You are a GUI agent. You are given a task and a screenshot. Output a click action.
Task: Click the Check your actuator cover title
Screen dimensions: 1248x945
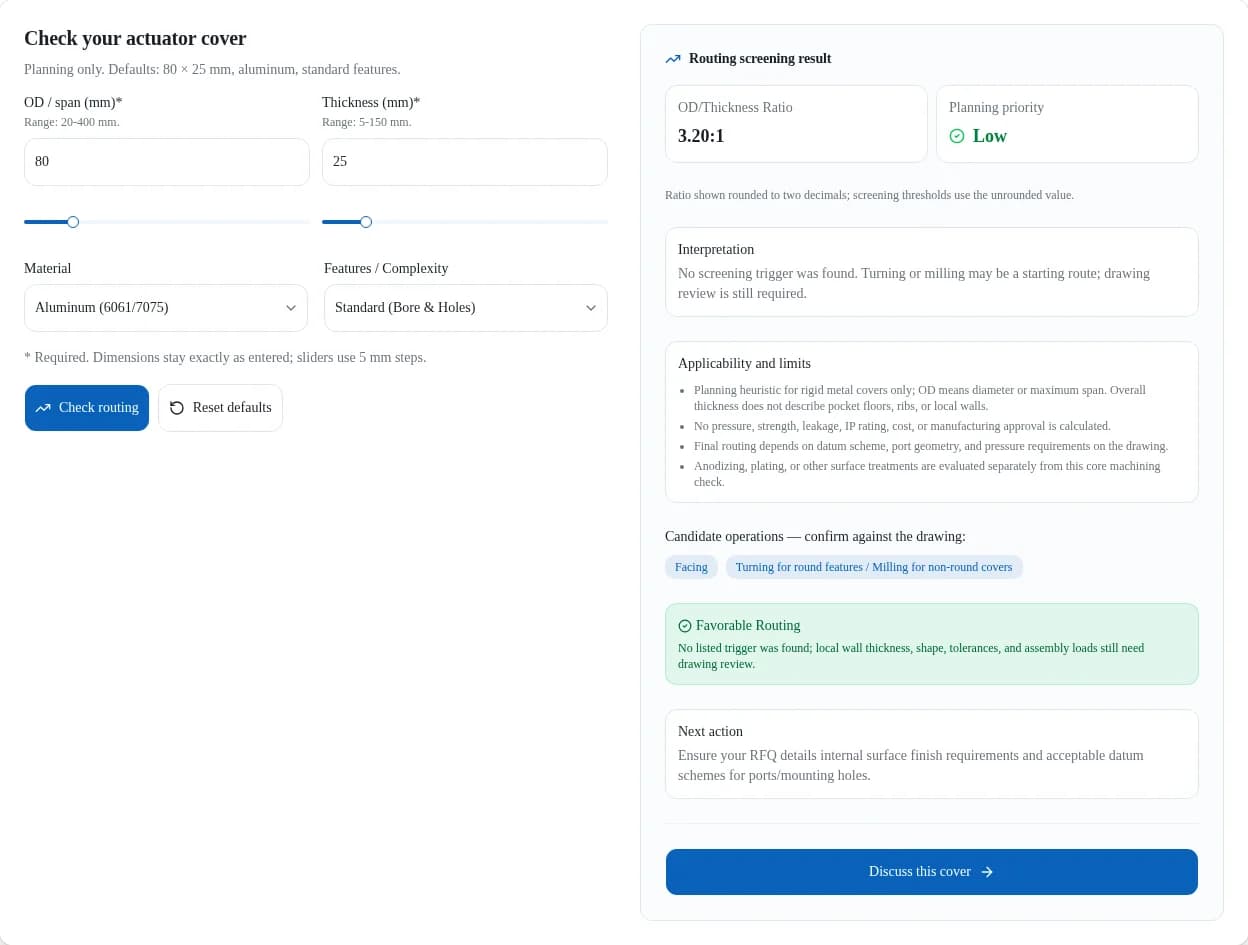point(135,39)
